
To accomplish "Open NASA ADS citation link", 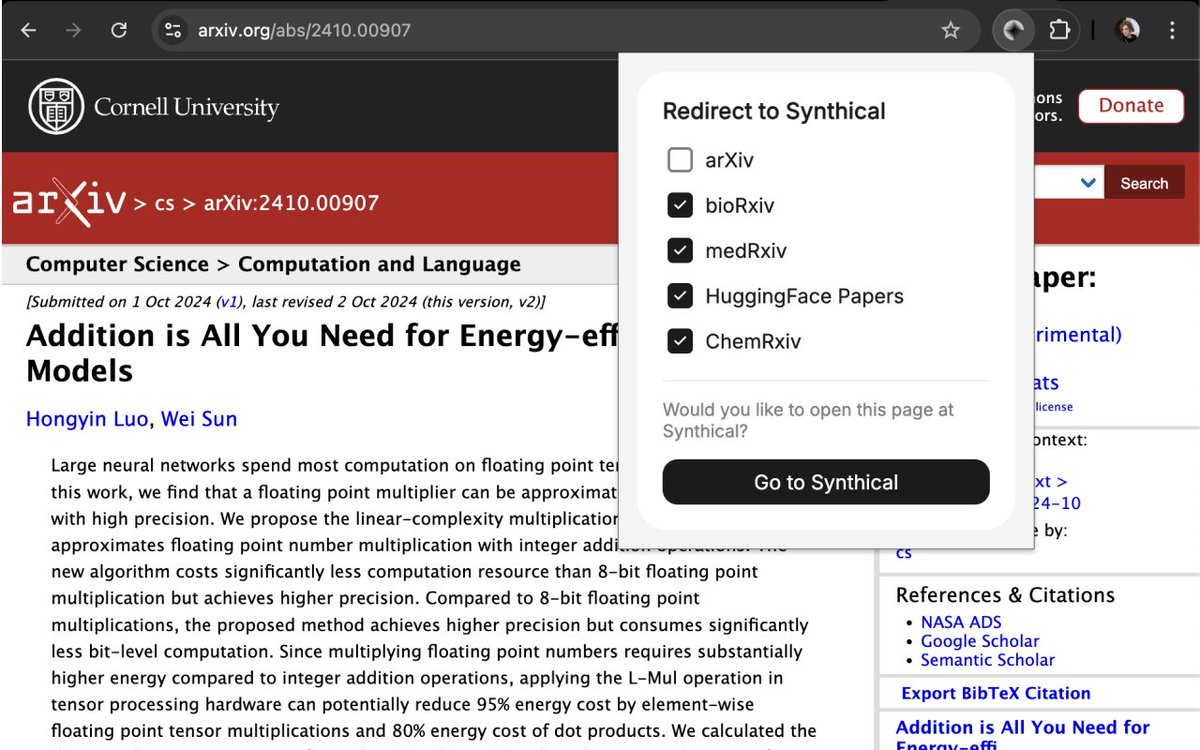I will coord(961,622).
